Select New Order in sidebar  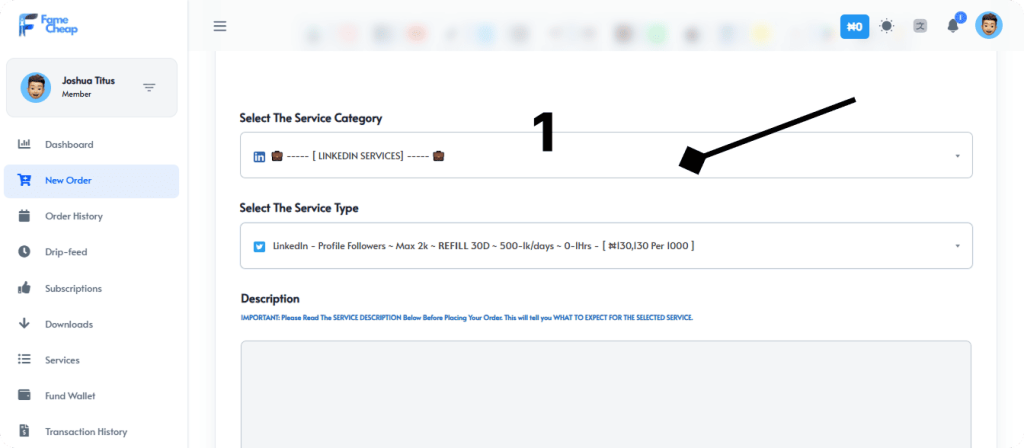91,181
